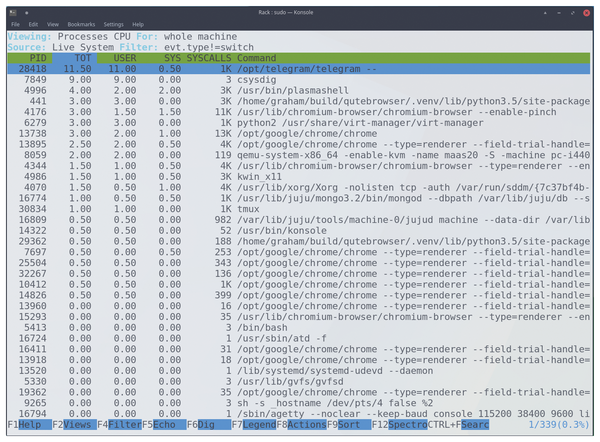The width and height of the screenshot is (600, 442).
Task: Click CTRL+F Search button
Action: [458, 425]
